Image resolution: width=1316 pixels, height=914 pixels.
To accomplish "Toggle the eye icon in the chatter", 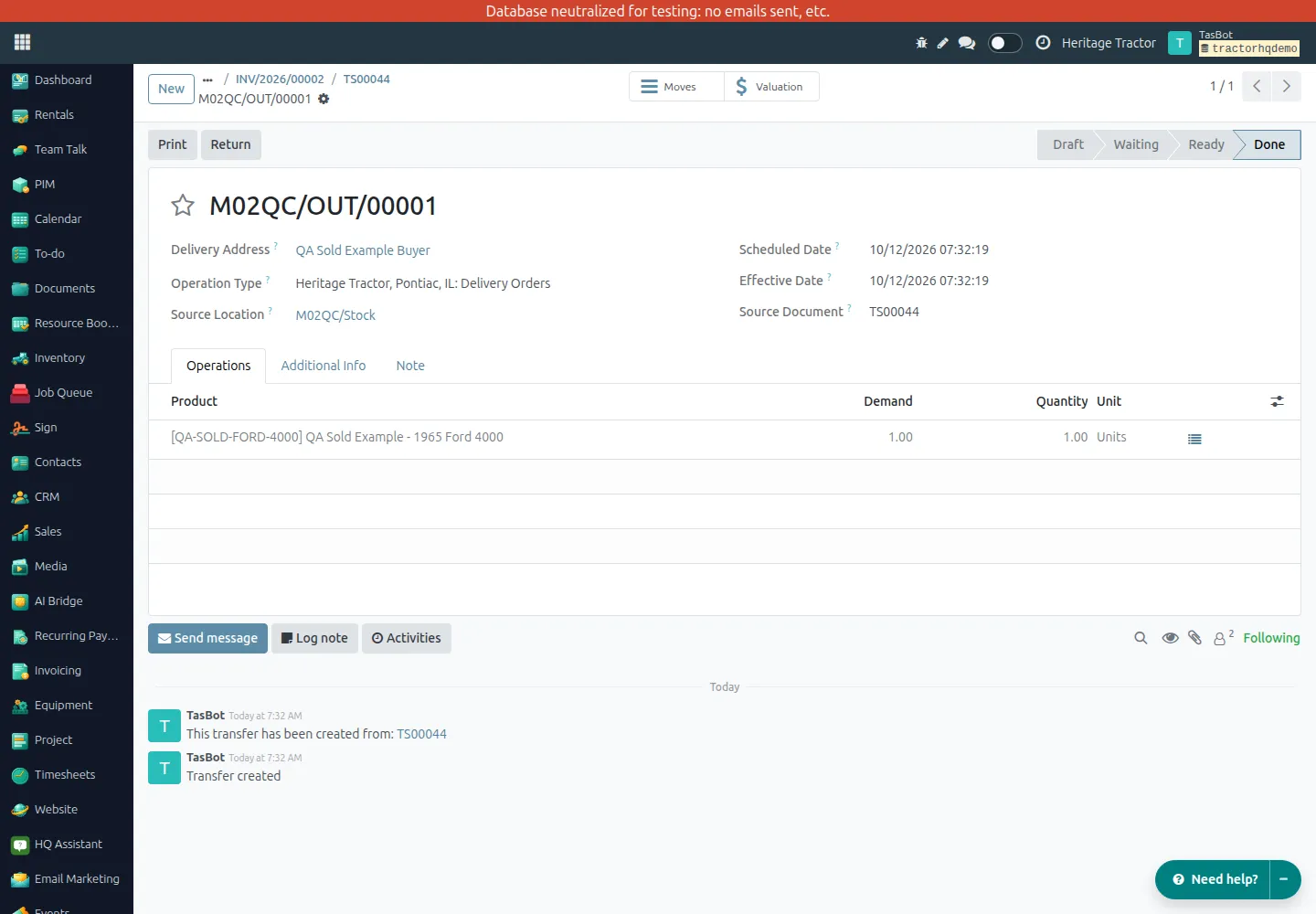I will [1170, 638].
